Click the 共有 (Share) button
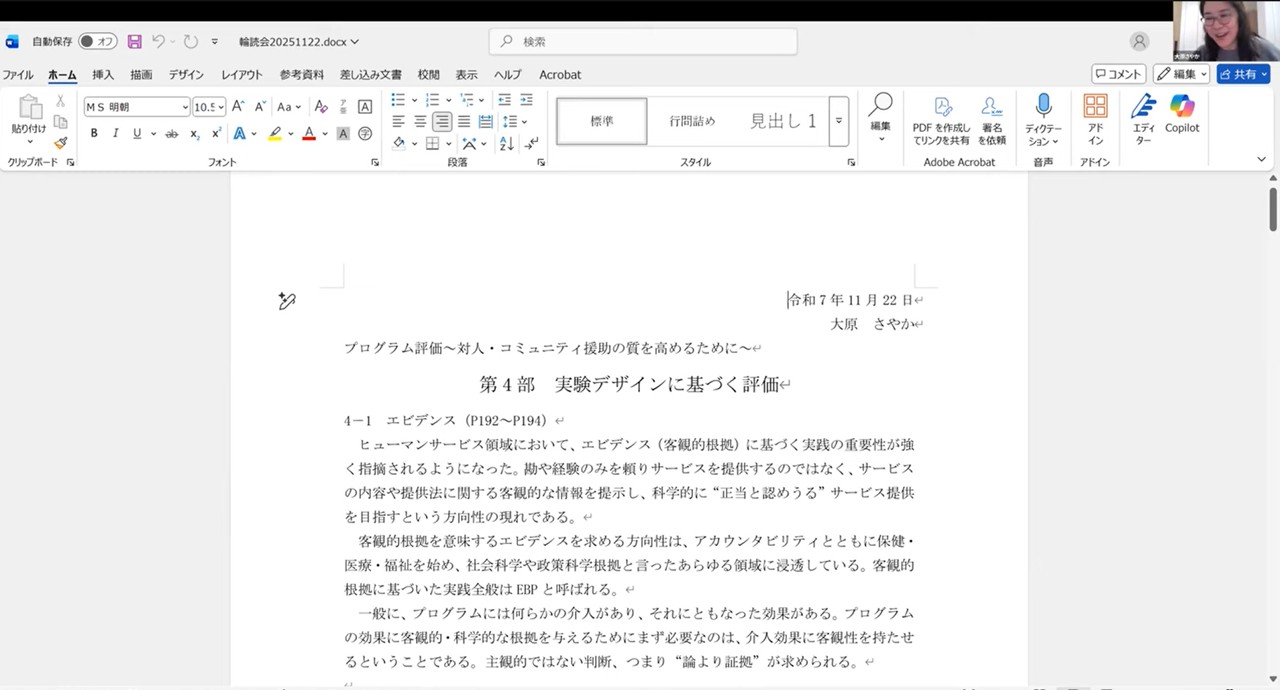 tap(1243, 74)
